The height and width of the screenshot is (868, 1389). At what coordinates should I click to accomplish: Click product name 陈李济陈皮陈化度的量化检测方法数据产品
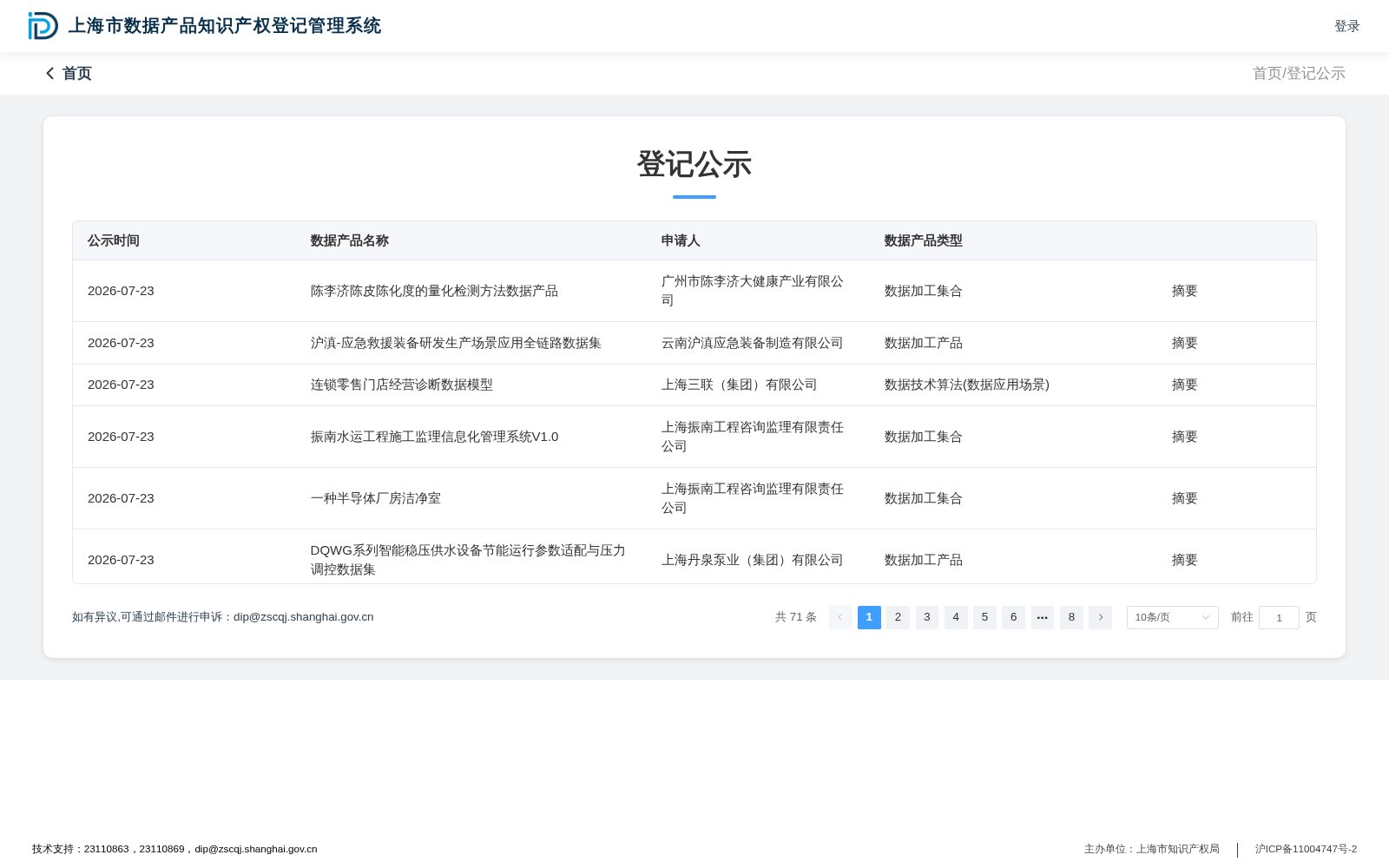[x=434, y=291]
